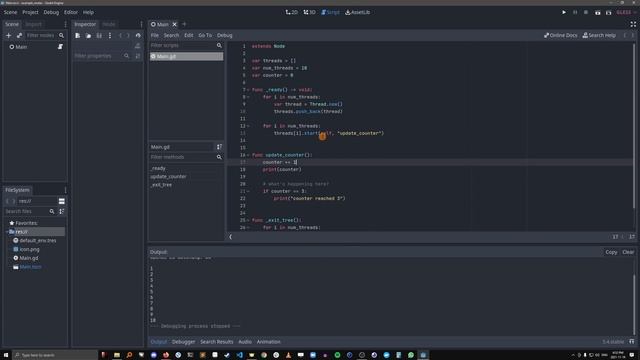
Task: Switch to Script workspace
Action: [x=330, y=12]
